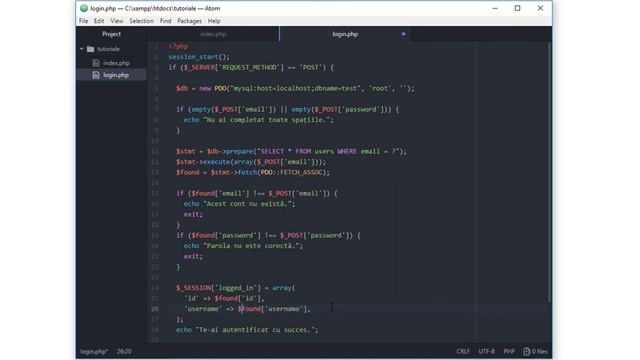Click the index.php file icon

(x=96, y=63)
